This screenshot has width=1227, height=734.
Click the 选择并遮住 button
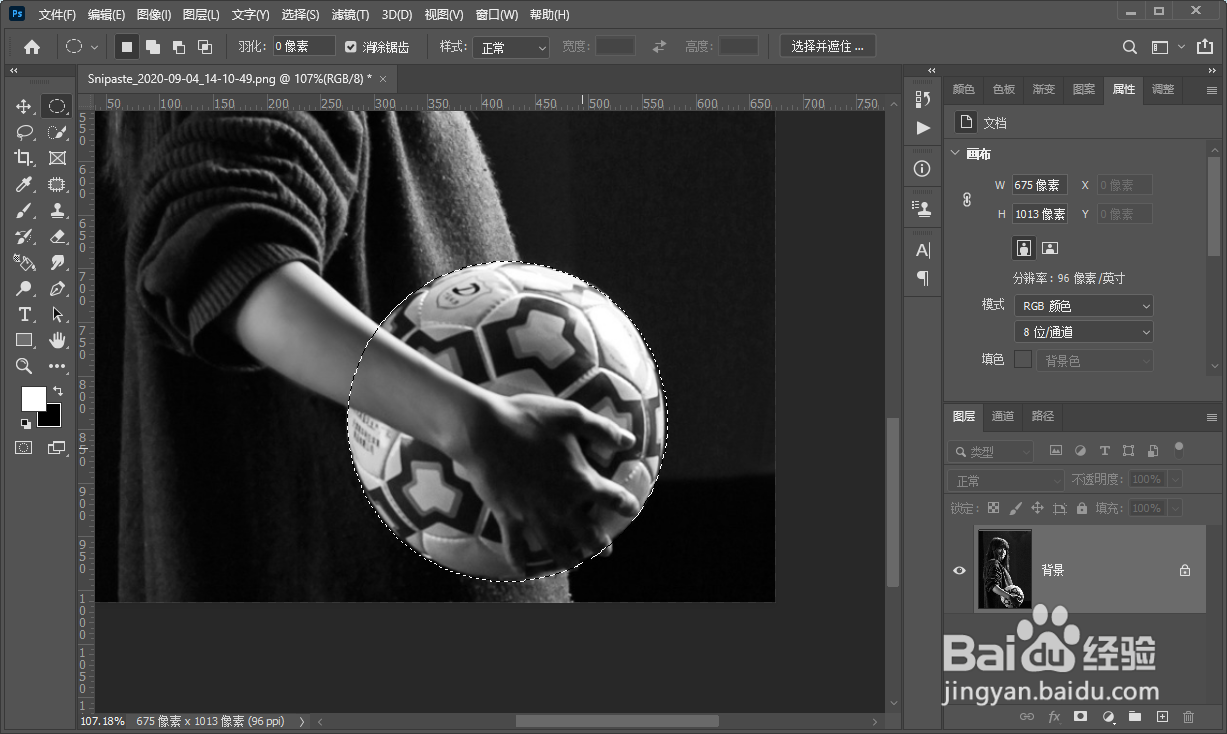827,46
